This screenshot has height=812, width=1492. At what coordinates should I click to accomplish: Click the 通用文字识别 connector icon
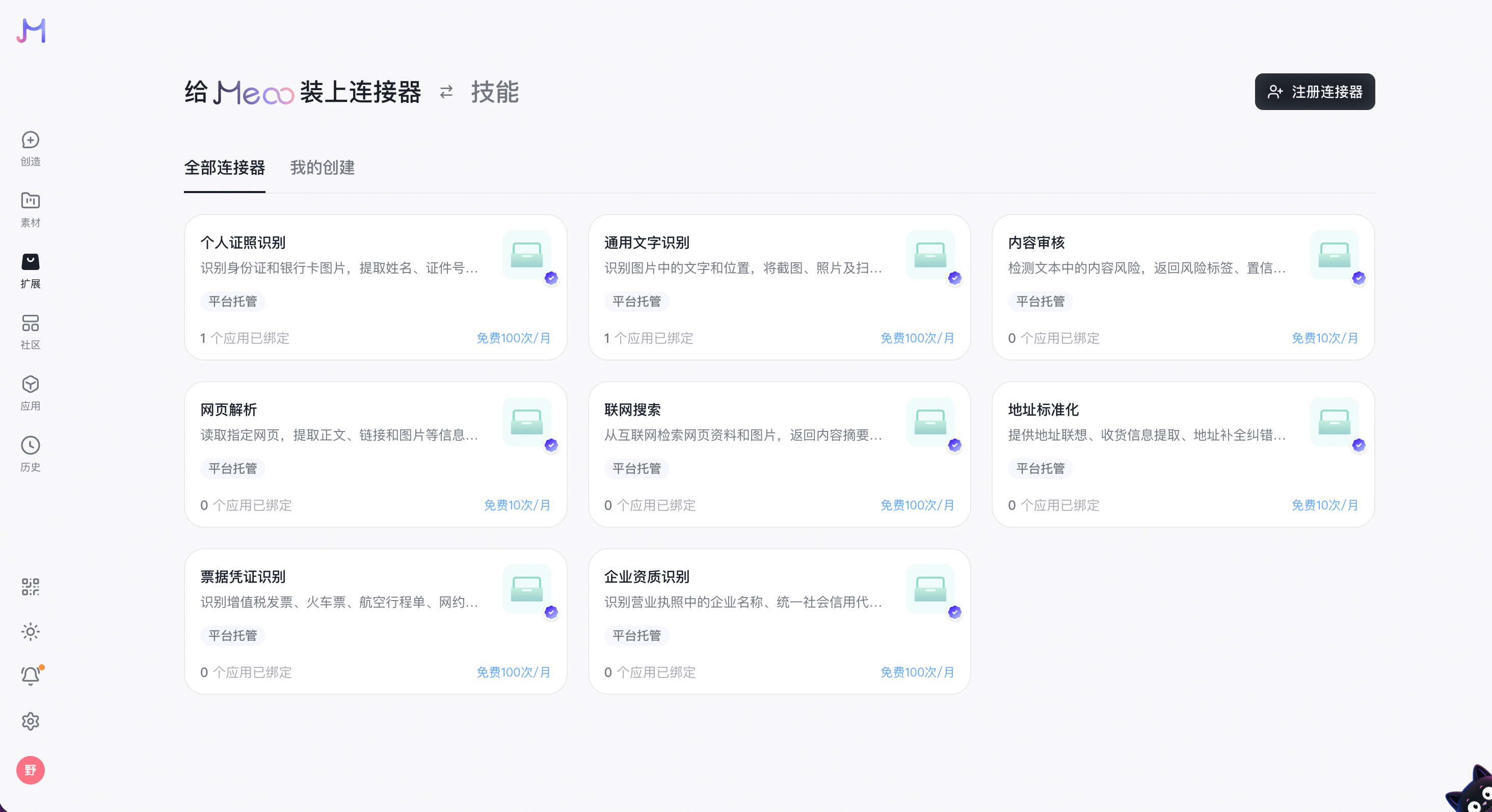(x=931, y=255)
